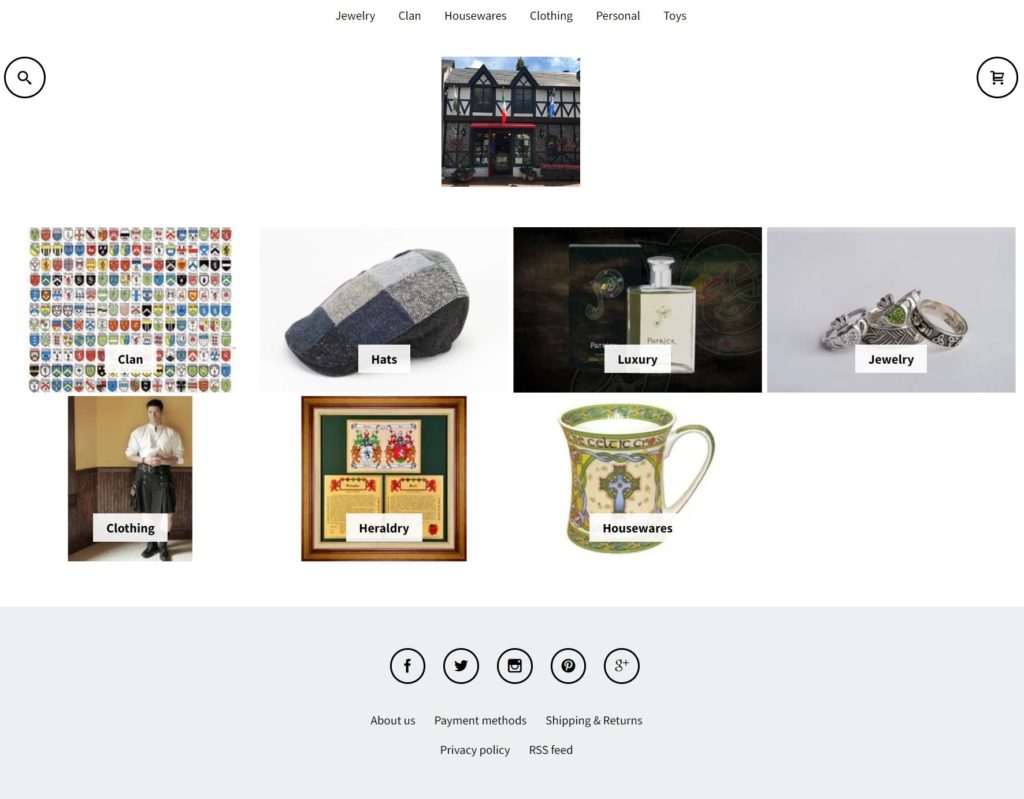1024x799 pixels.
Task: Open the Privacy policy link
Action: 475,750
